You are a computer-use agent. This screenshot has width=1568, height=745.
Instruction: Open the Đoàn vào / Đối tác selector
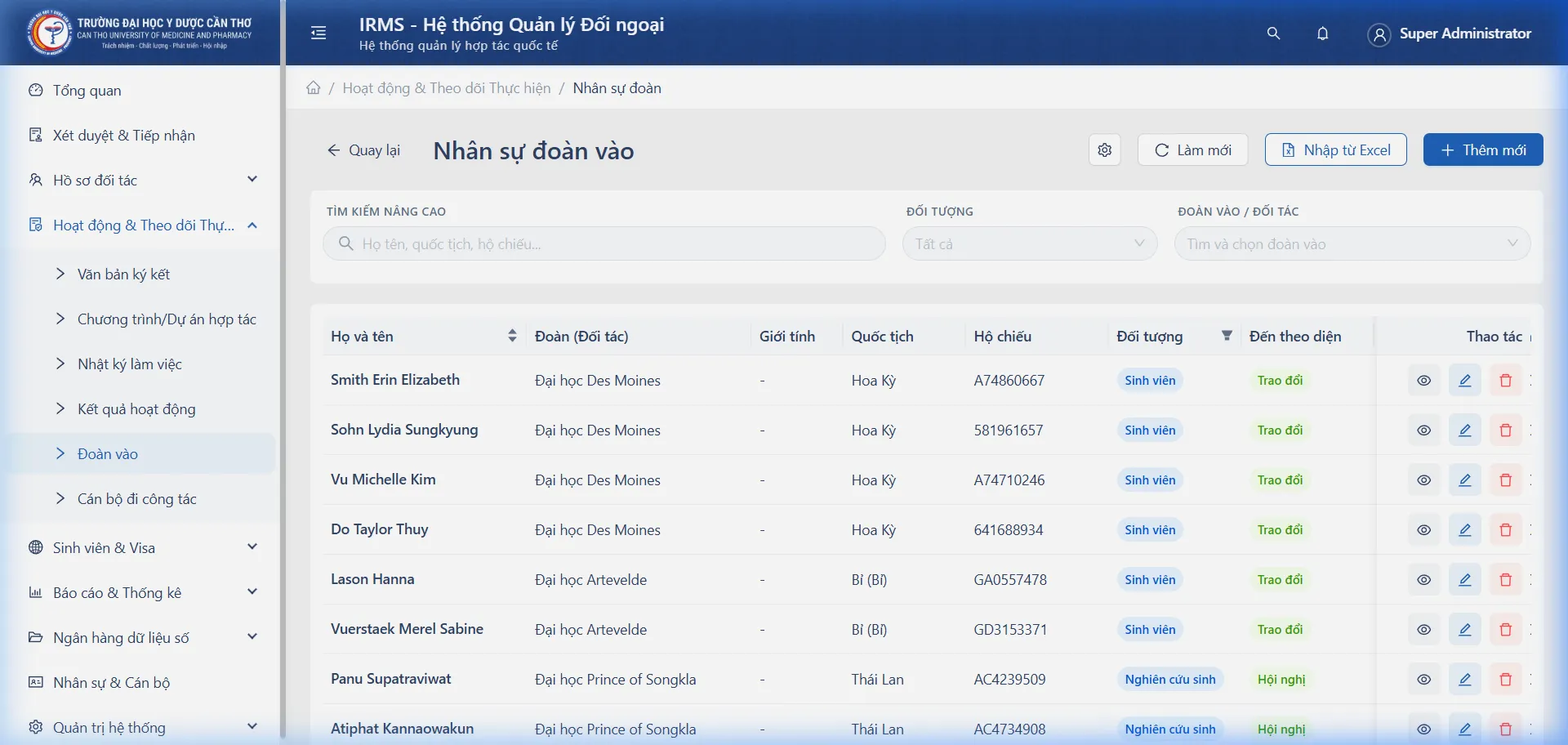pos(1352,244)
